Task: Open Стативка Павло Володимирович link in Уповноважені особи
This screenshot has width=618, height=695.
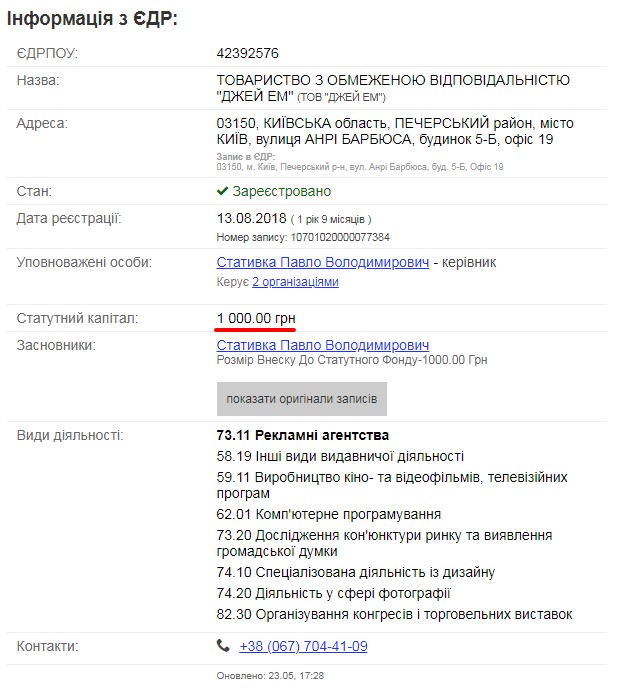Action: (323, 262)
